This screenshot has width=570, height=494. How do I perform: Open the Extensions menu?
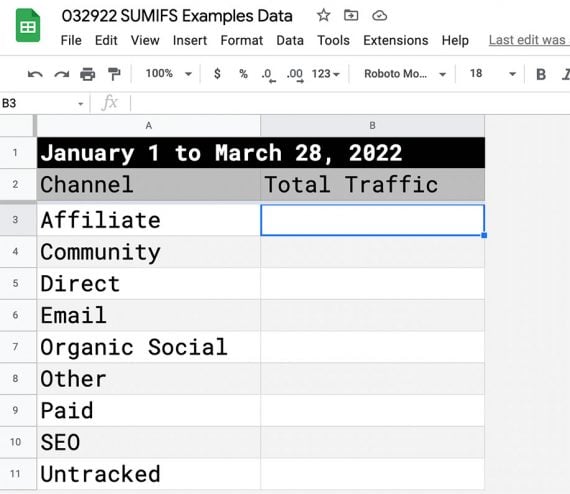pos(396,40)
